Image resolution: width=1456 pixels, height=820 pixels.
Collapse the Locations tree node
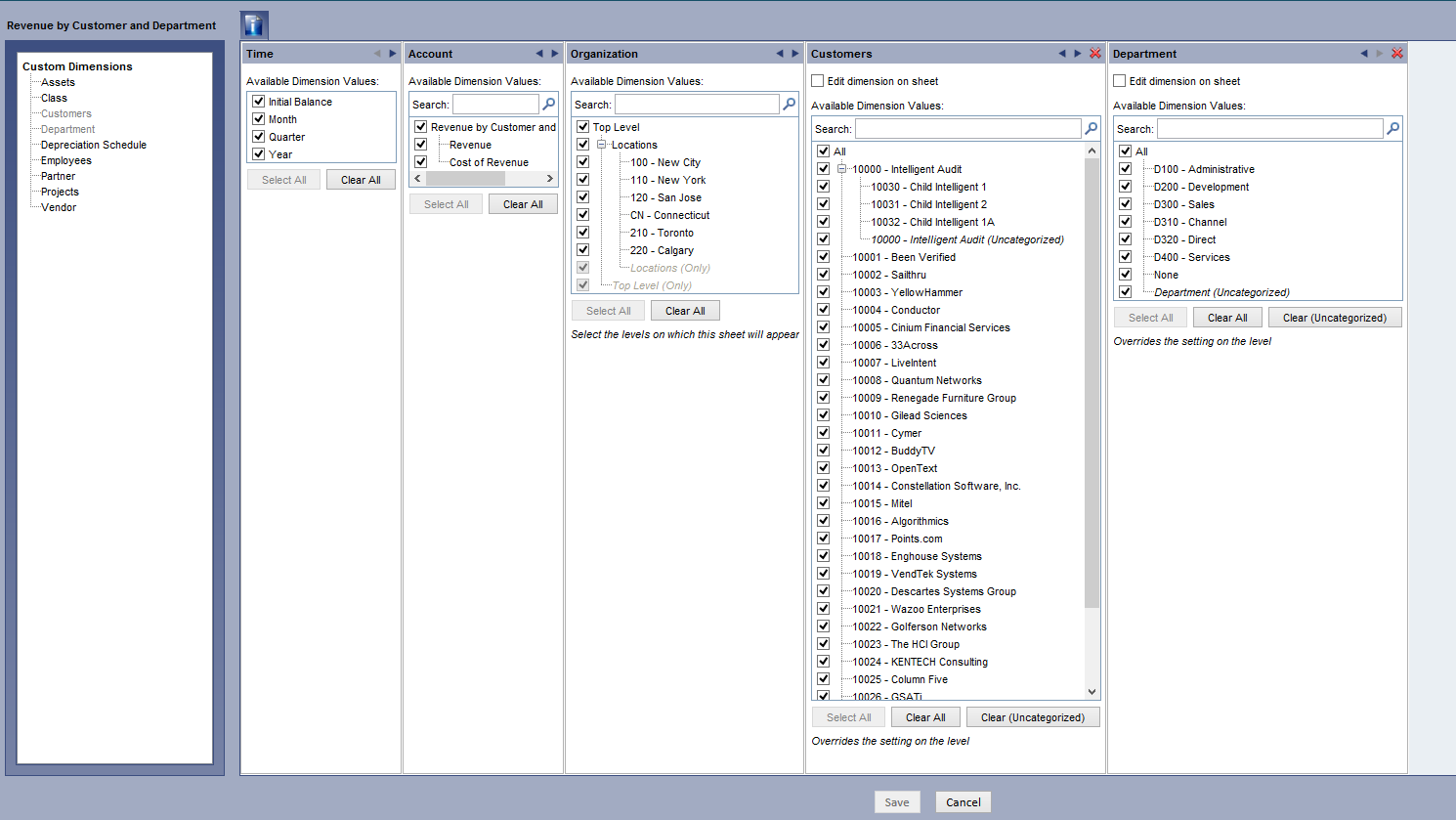point(602,145)
